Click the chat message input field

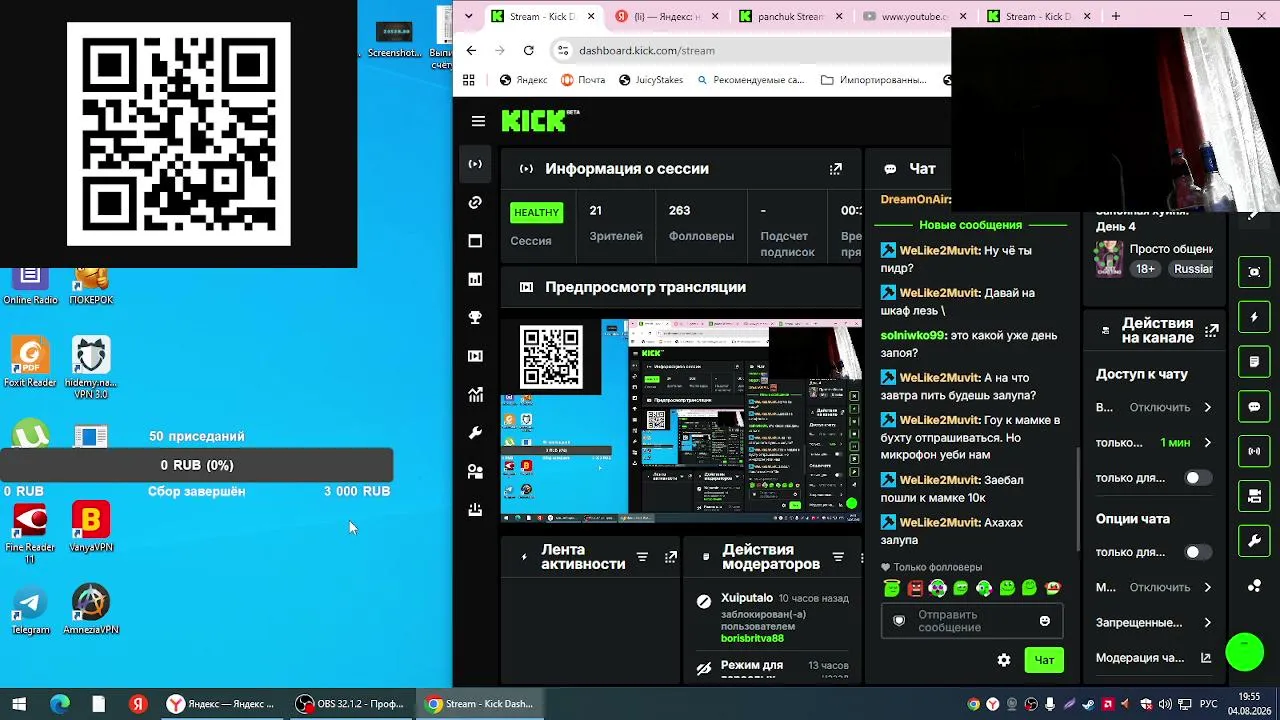tap(972, 621)
